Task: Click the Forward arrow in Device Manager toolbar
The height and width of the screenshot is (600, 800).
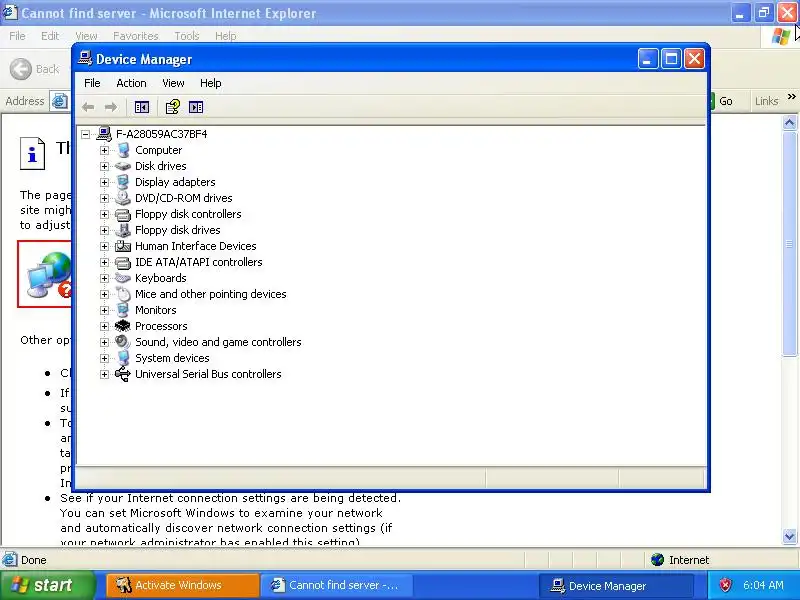Action: point(111,107)
